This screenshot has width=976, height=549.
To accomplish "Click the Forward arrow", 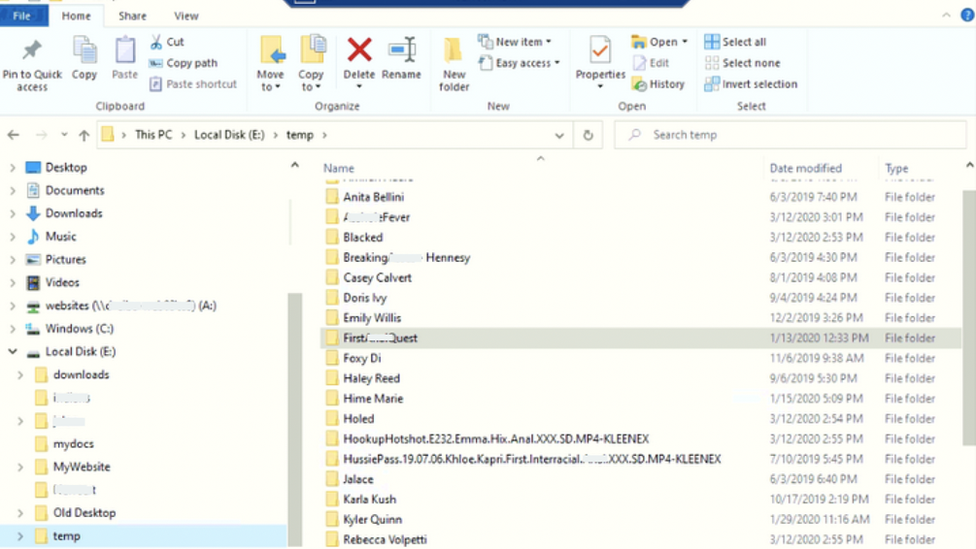I will point(41,135).
